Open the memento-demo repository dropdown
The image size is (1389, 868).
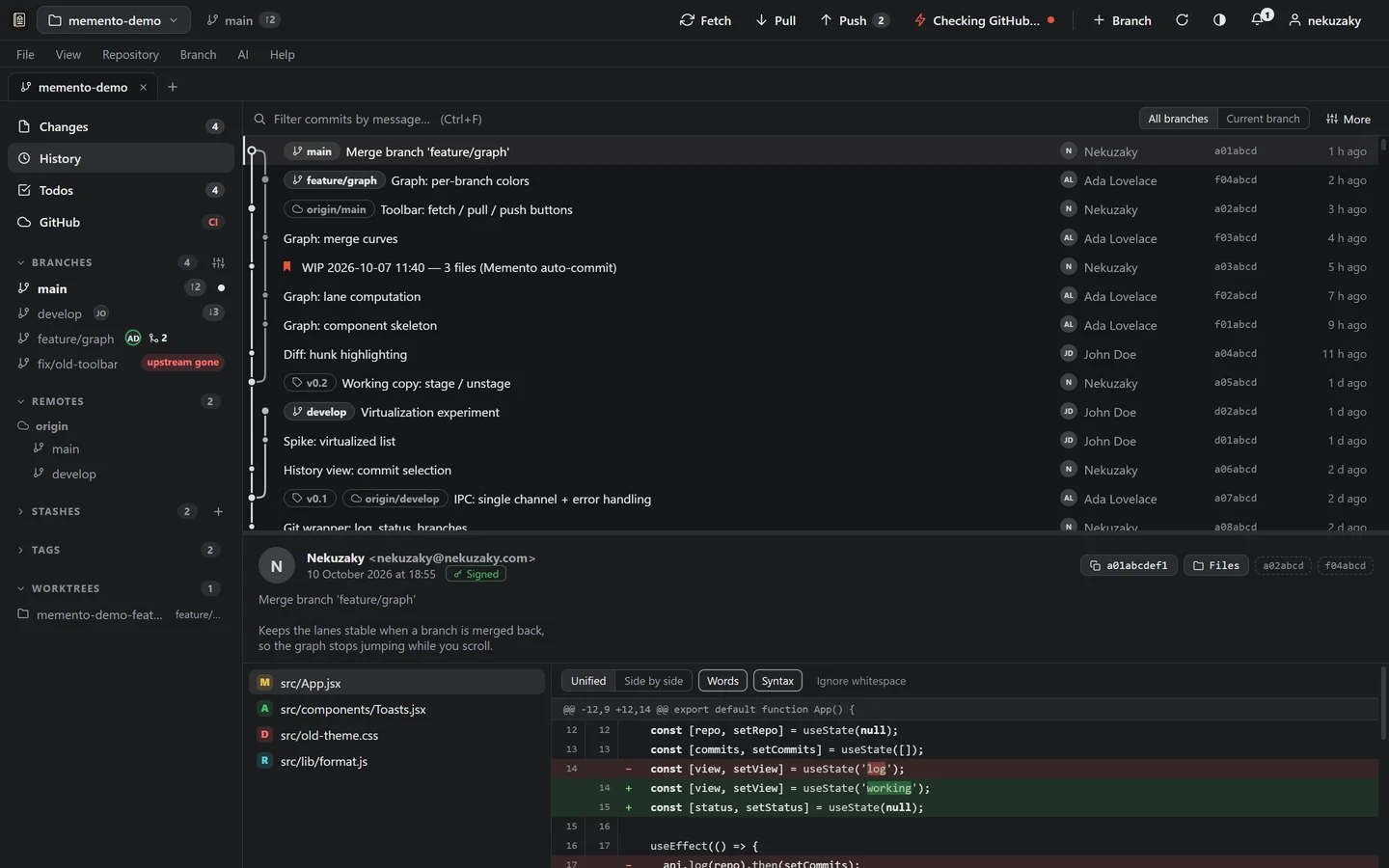pyautogui.click(x=114, y=19)
